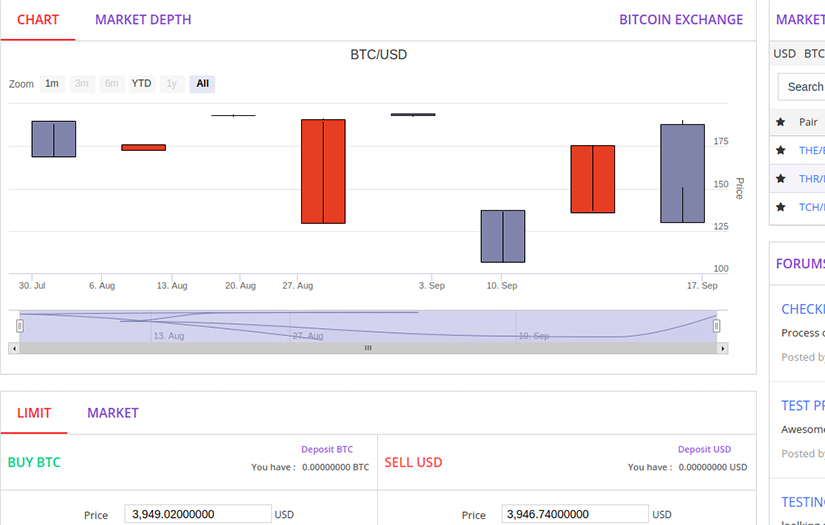Open the THR/ pair link
Viewport: 825px width, 525px height.
(812, 179)
